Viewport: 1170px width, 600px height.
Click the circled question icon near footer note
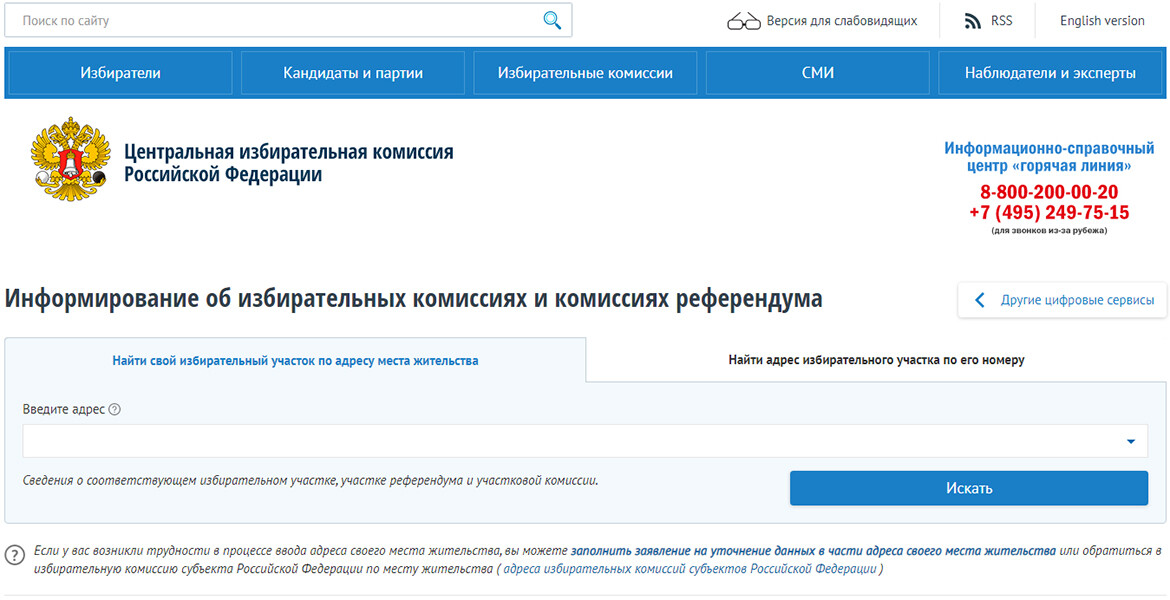click(15, 555)
